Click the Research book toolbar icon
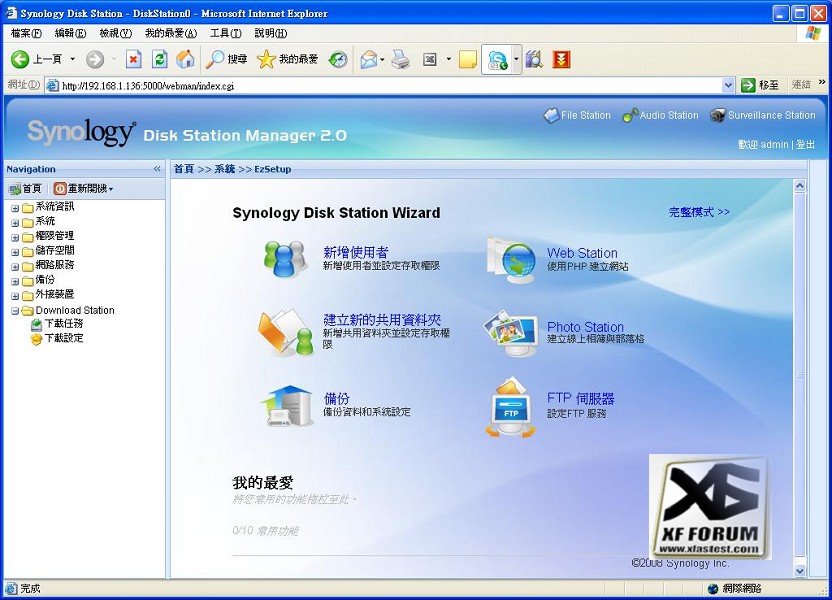The height and width of the screenshot is (600, 832). coord(534,59)
